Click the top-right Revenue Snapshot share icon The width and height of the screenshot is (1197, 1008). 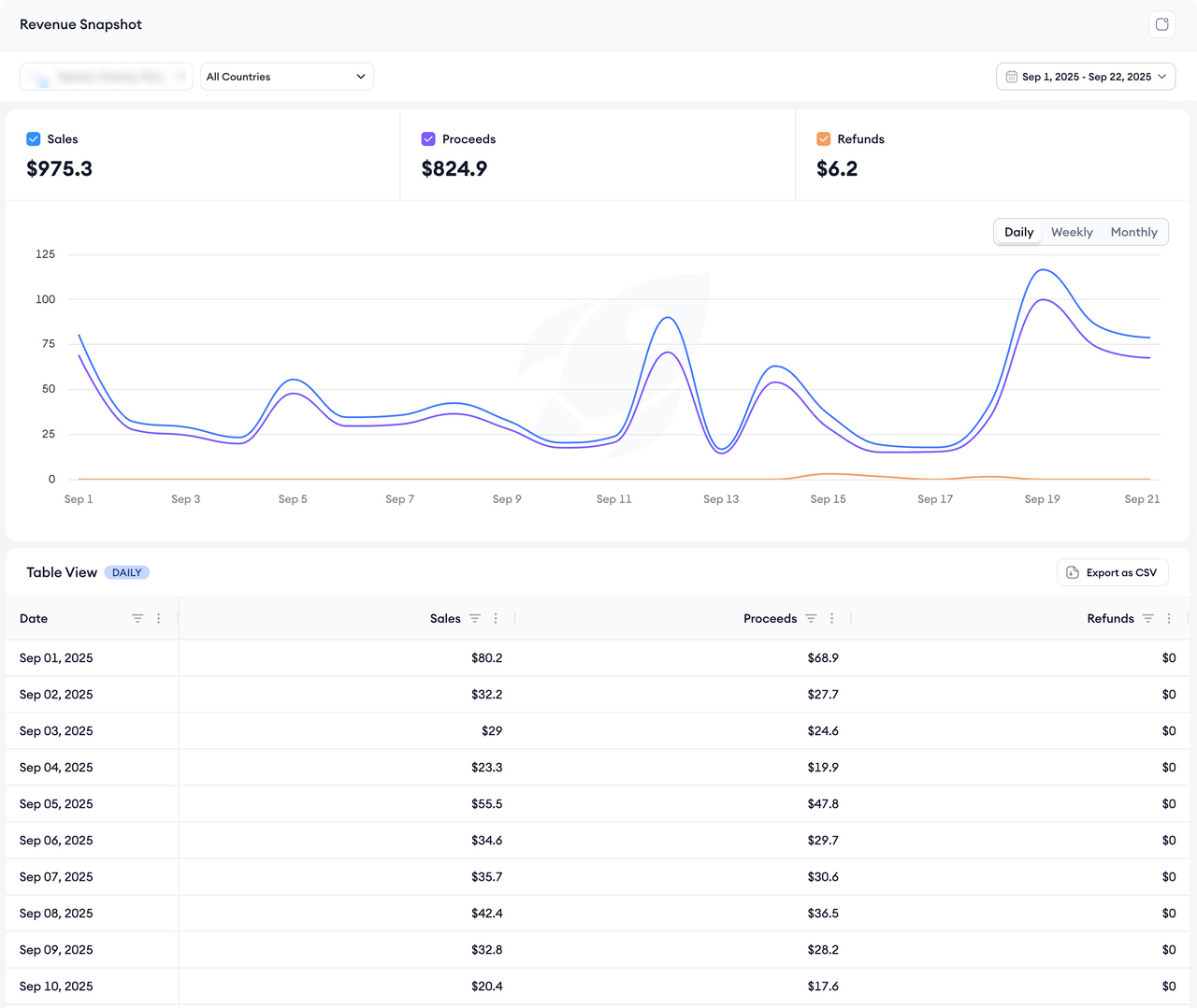(1161, 24)
